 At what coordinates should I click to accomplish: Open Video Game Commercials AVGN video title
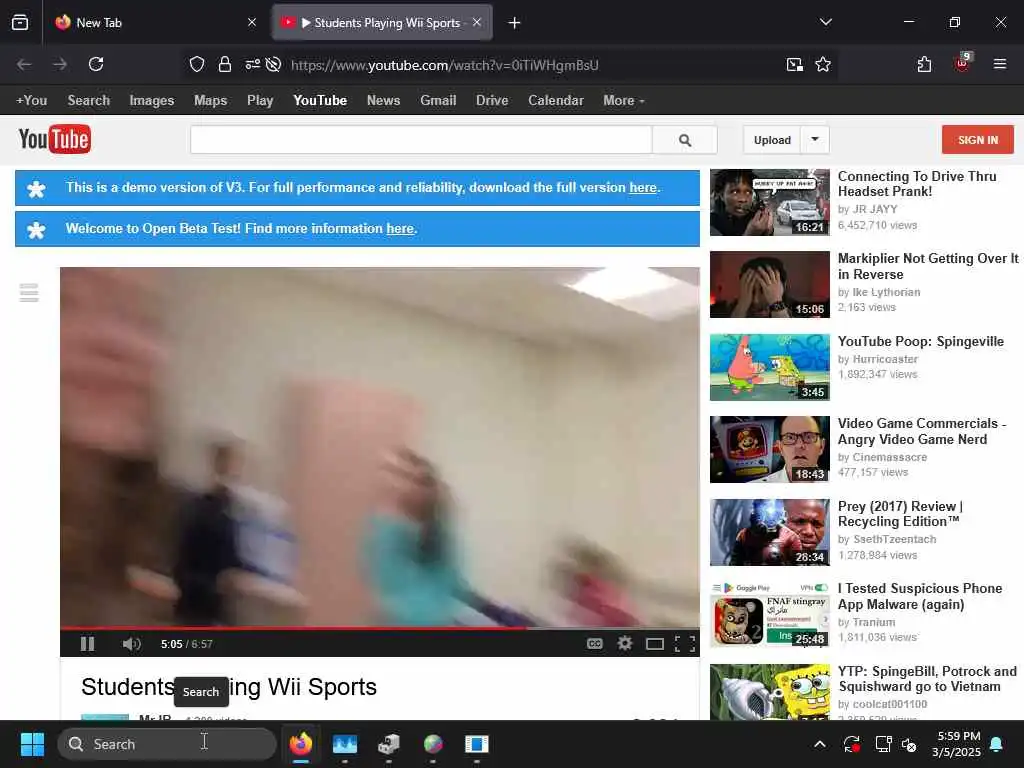(x=921, y=431)
